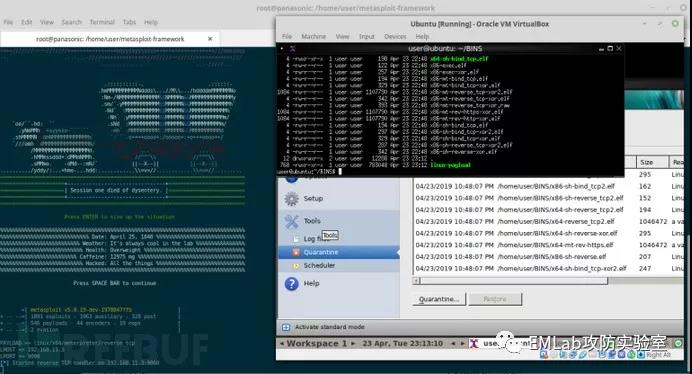This screenshot has width=692, height=374.
Task: Click the Activate standard mode icon
Action: 286,327
